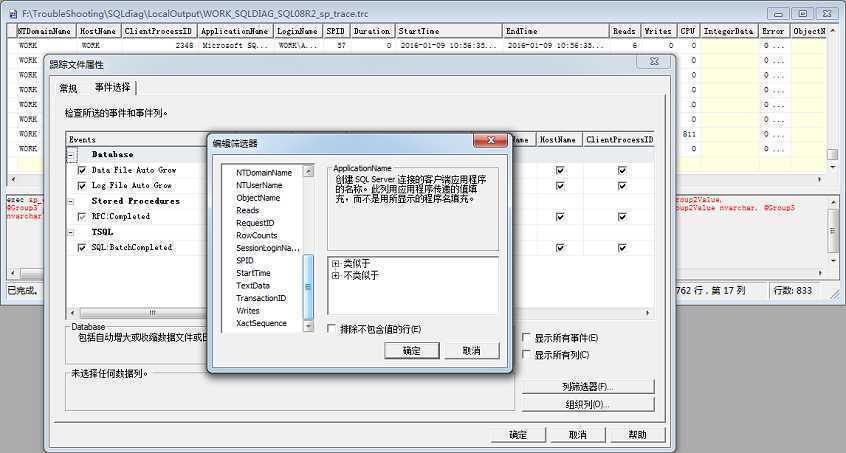Screen dimensions: 846x453
Task: Expand the 类似于 filter node
Action: tap(336, 264)
